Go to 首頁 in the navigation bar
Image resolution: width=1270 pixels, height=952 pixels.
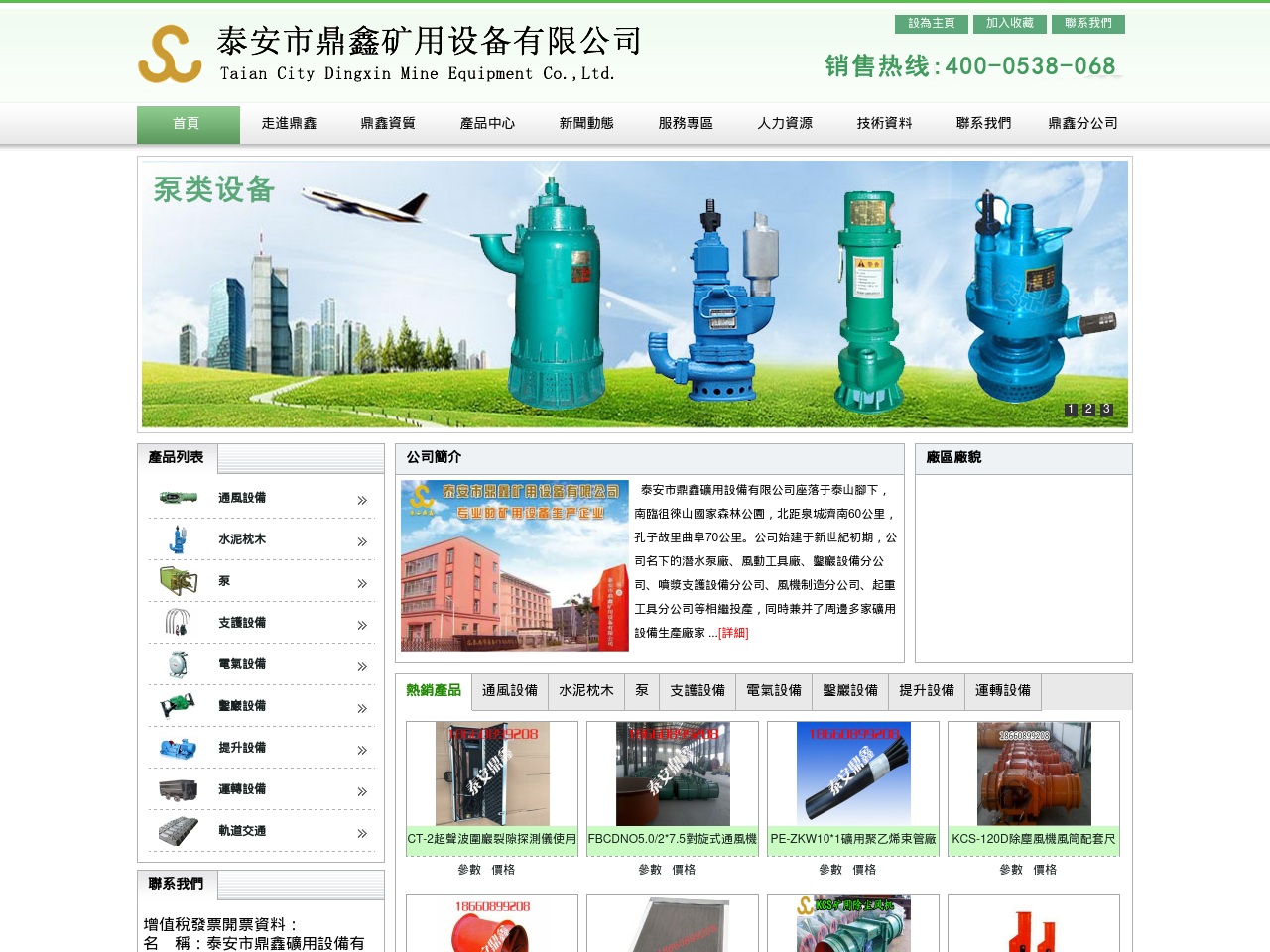tap(189, 124)
